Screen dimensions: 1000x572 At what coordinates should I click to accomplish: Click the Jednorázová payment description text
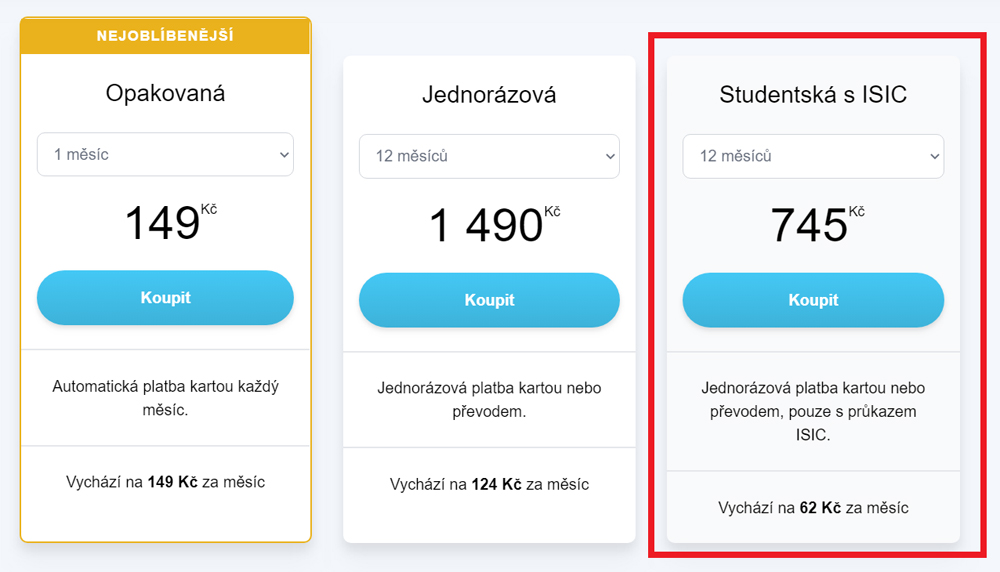coord(489,399)
